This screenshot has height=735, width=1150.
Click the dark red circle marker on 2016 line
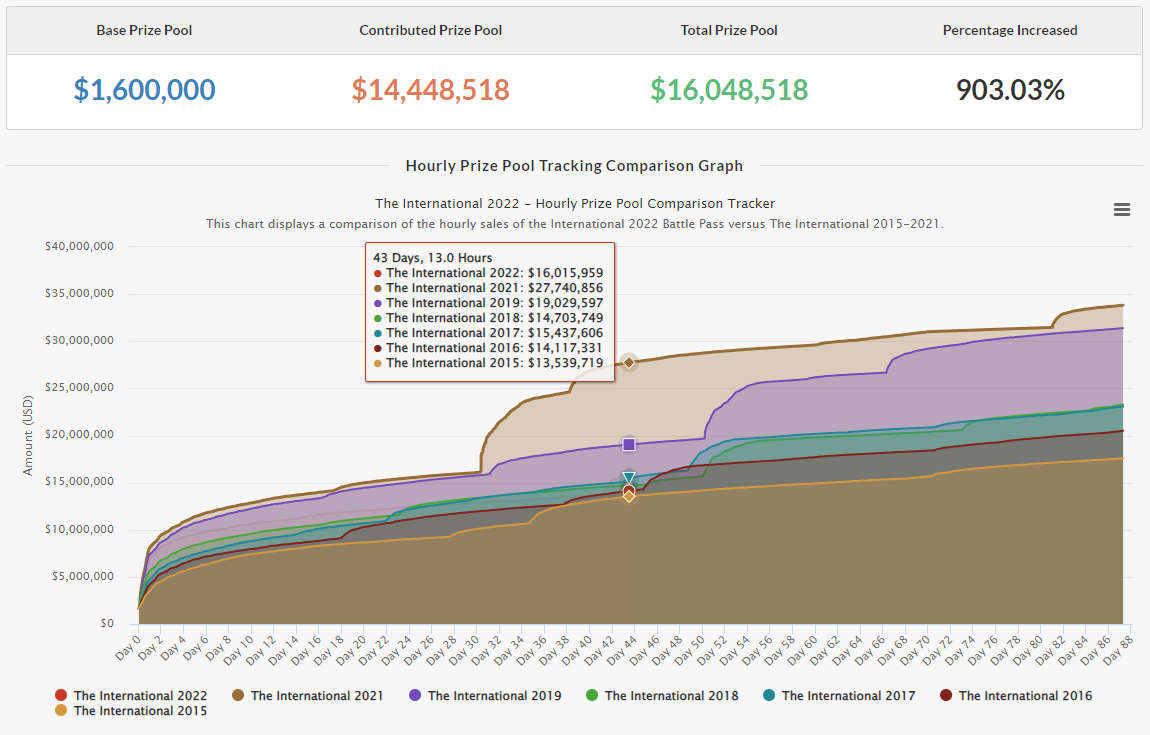(629, 490)
